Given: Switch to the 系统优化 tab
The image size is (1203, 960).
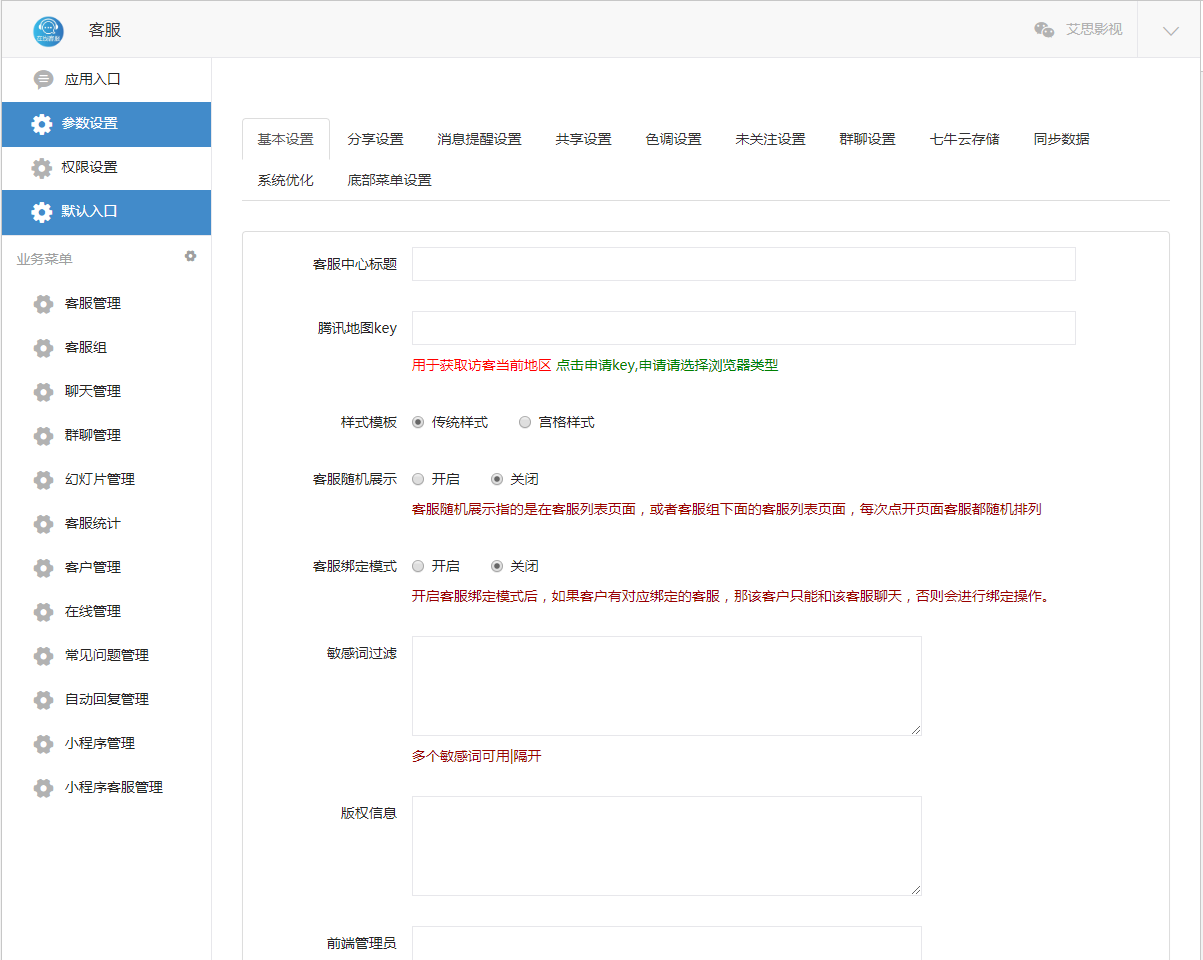Looking at the screenshot, I should (x=286, y=180).
